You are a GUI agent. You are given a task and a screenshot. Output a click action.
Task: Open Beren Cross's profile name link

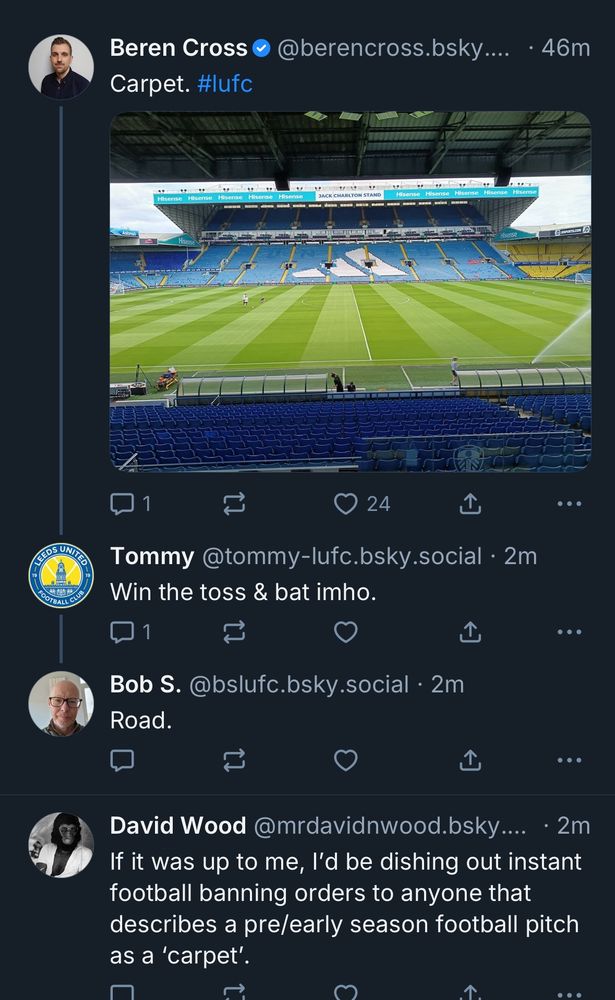tap(178, 48)
